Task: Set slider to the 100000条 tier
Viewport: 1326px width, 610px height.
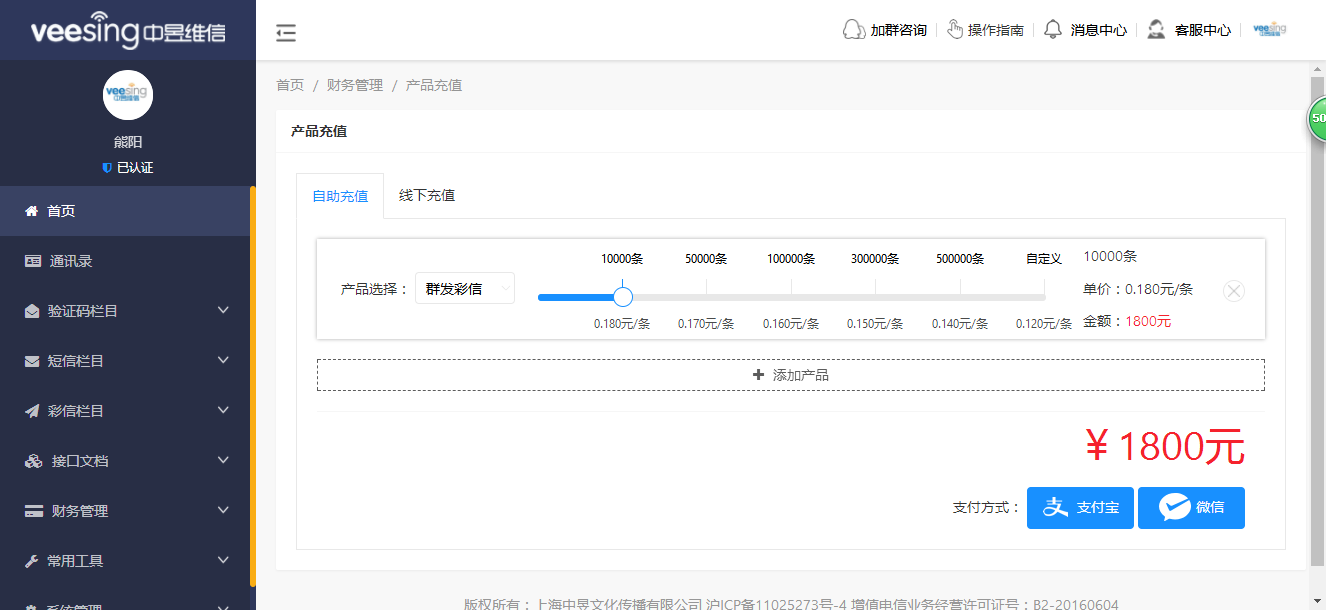Action: pos(791,296)
